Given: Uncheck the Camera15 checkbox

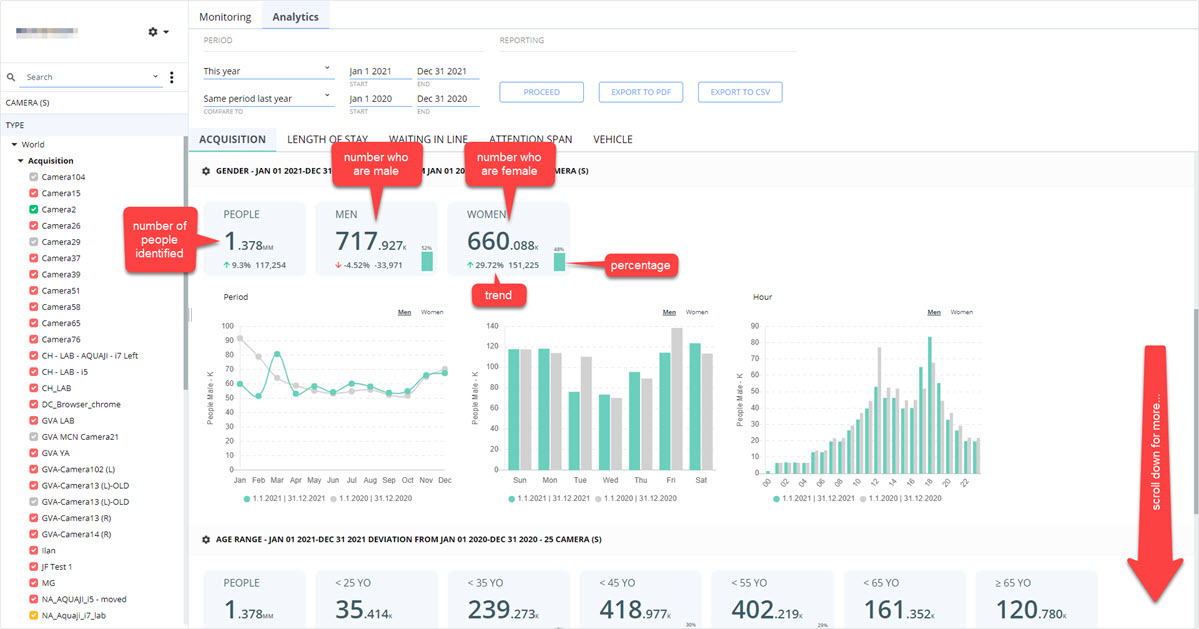Looking at the screenshot, I should [34, 193].
